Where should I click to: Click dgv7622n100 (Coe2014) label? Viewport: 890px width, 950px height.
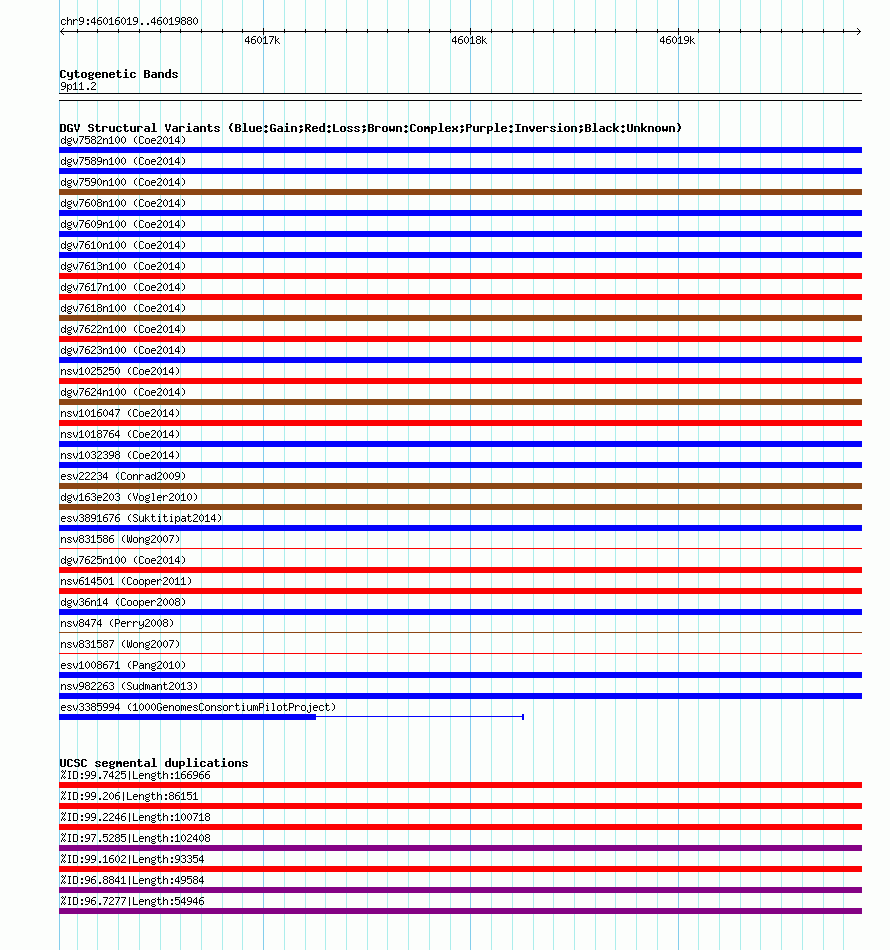point(123,330)
